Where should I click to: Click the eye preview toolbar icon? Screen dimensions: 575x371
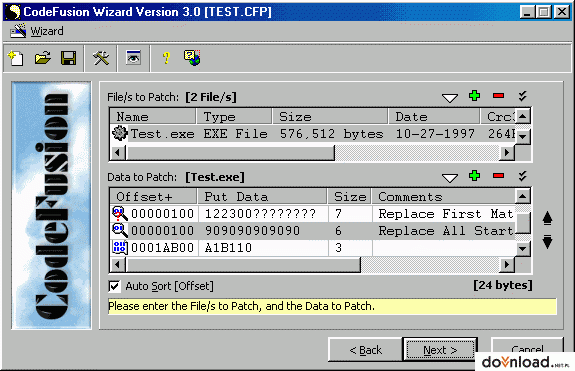133,58
